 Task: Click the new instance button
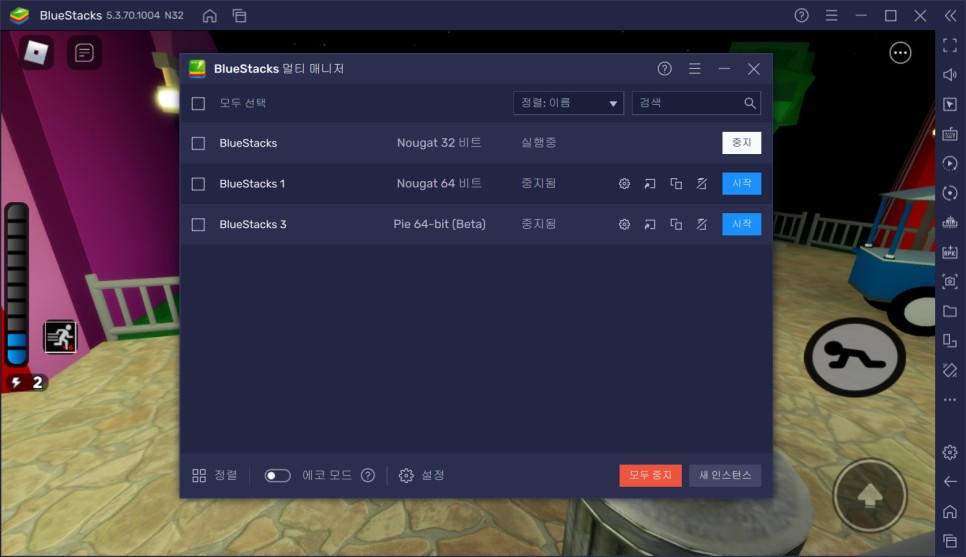(x=724, y=475)
